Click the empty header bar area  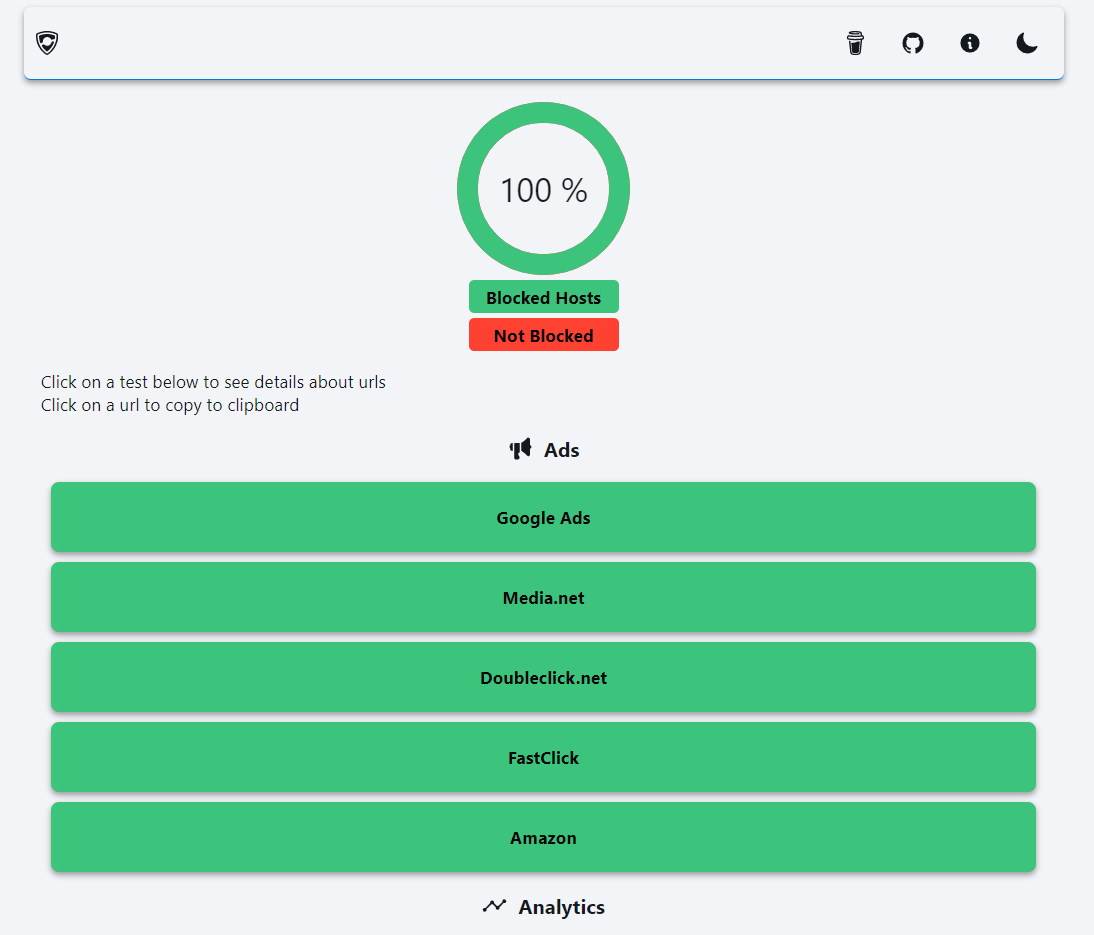point(450,43)
